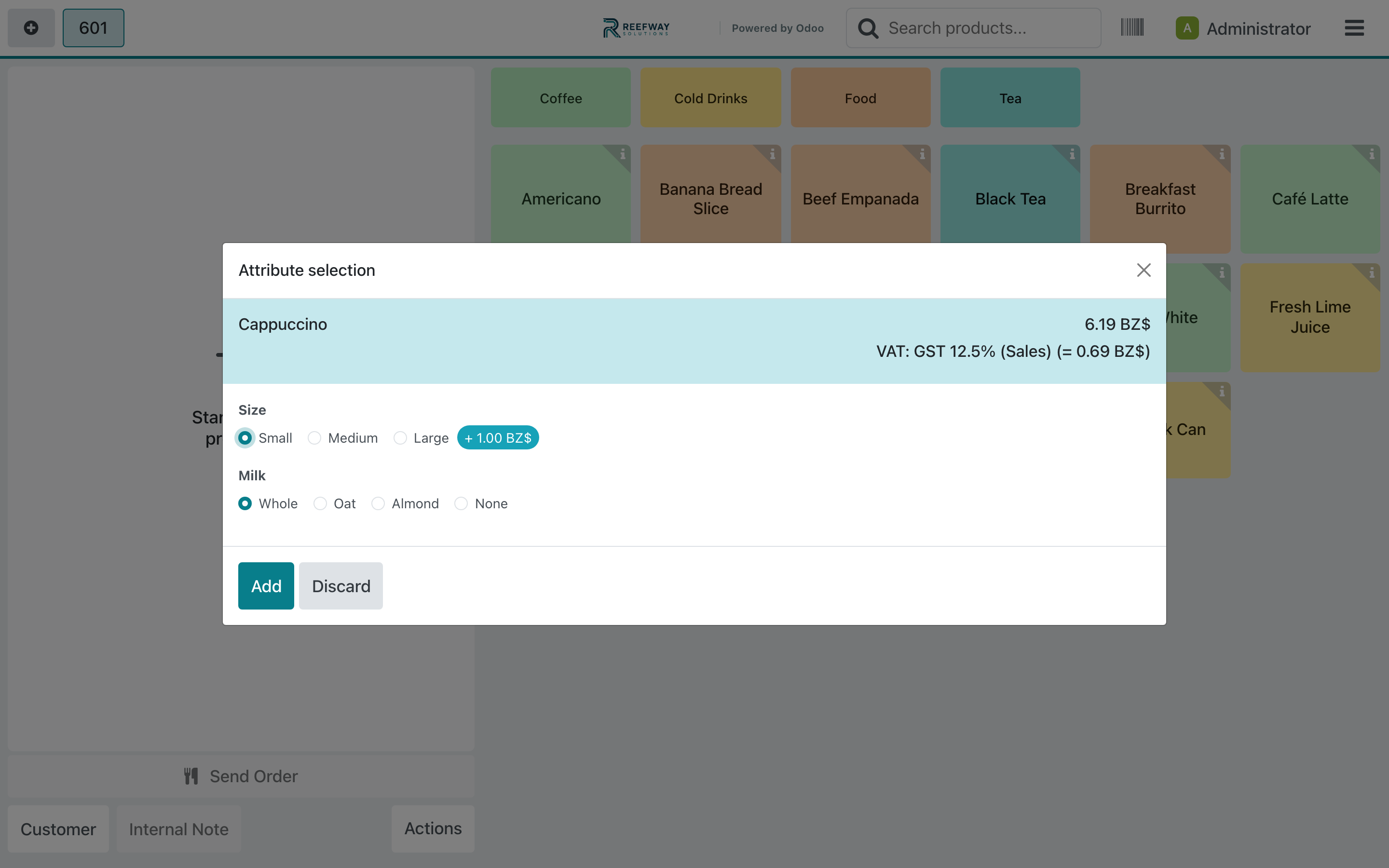Filter by the Cold Drinks category
1389x868 pixels.
point(710,97)
